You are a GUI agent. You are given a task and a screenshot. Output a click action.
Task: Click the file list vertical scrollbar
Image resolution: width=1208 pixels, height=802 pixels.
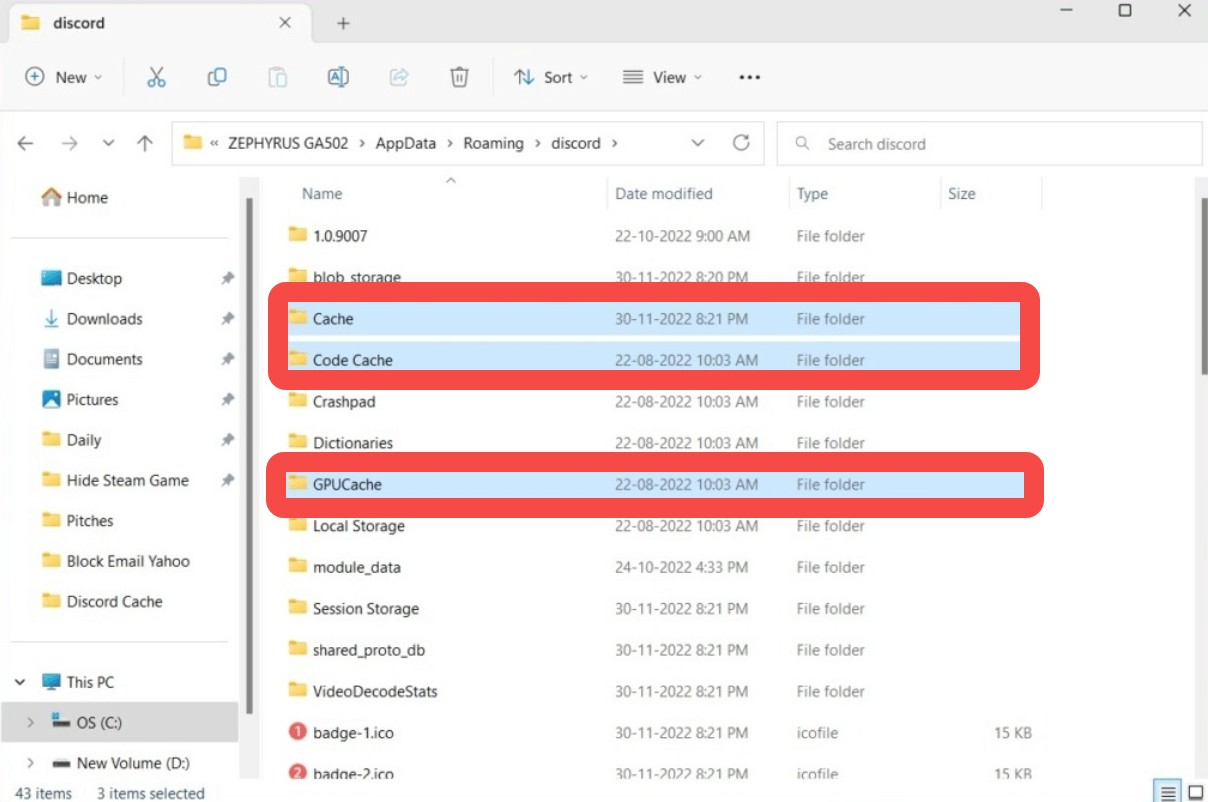[x=1202, y=285]
